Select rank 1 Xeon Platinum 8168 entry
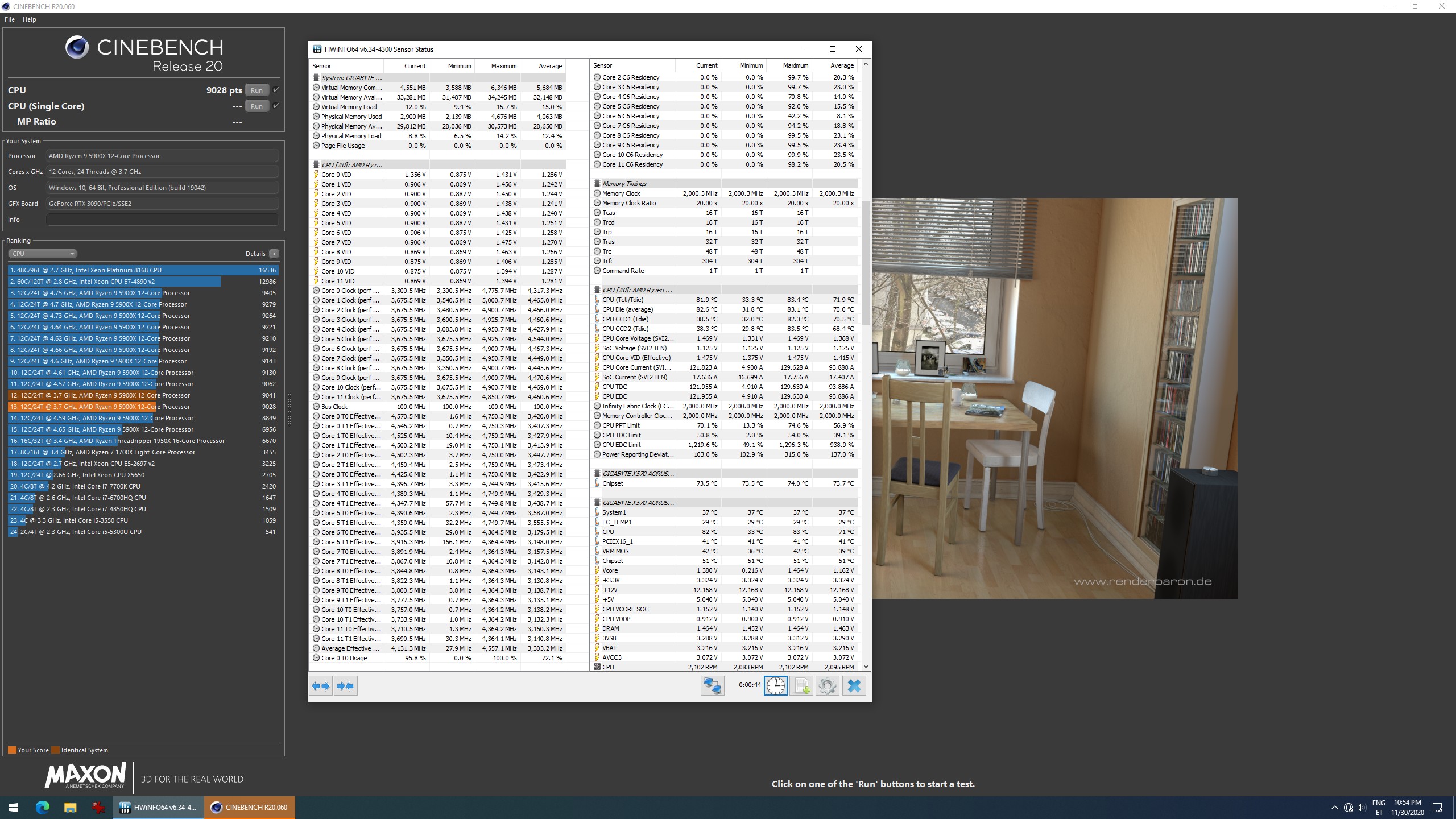The image size is (1456, 819). pyautogui.click(x=143, y=270)
